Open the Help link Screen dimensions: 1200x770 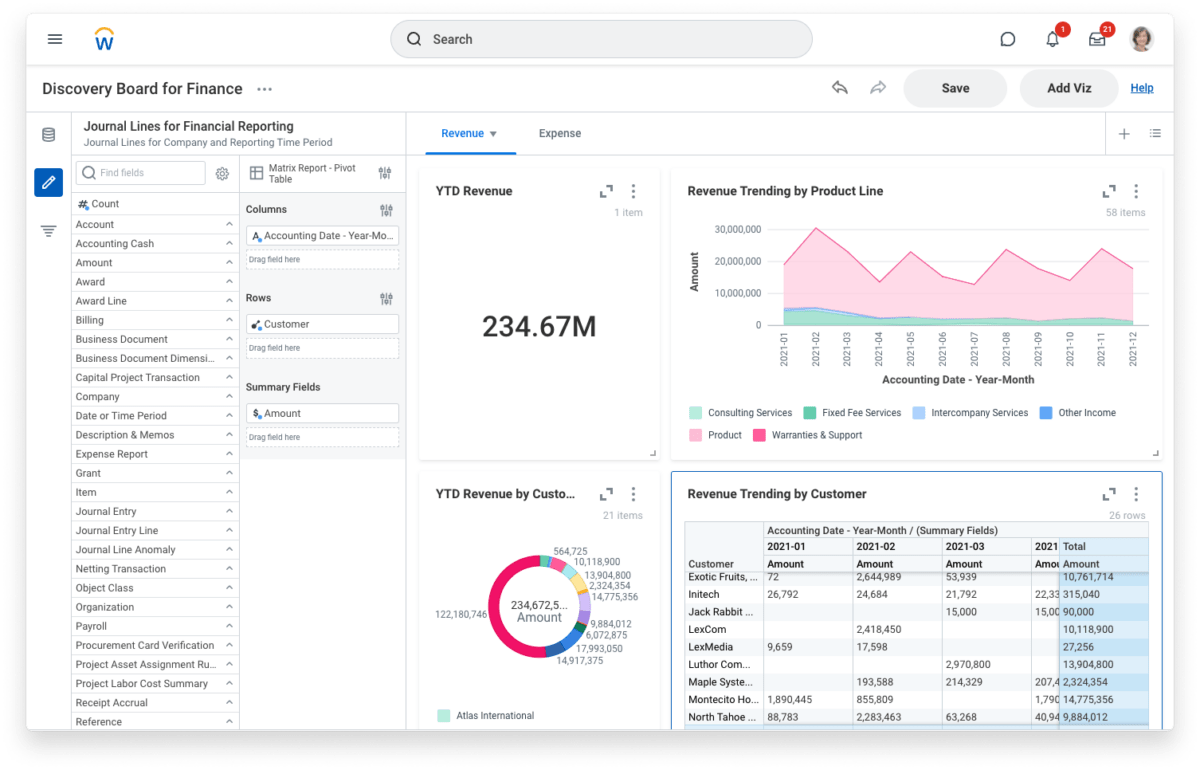point(1142,88)
